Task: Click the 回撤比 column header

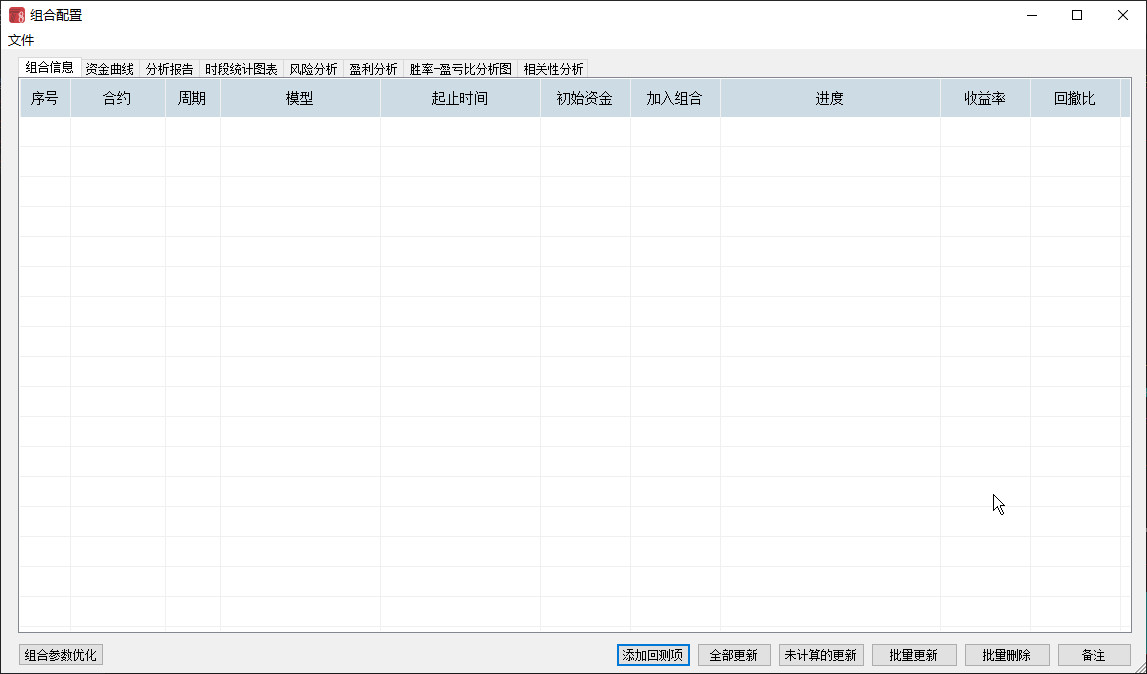Action: pos(1074,99)
